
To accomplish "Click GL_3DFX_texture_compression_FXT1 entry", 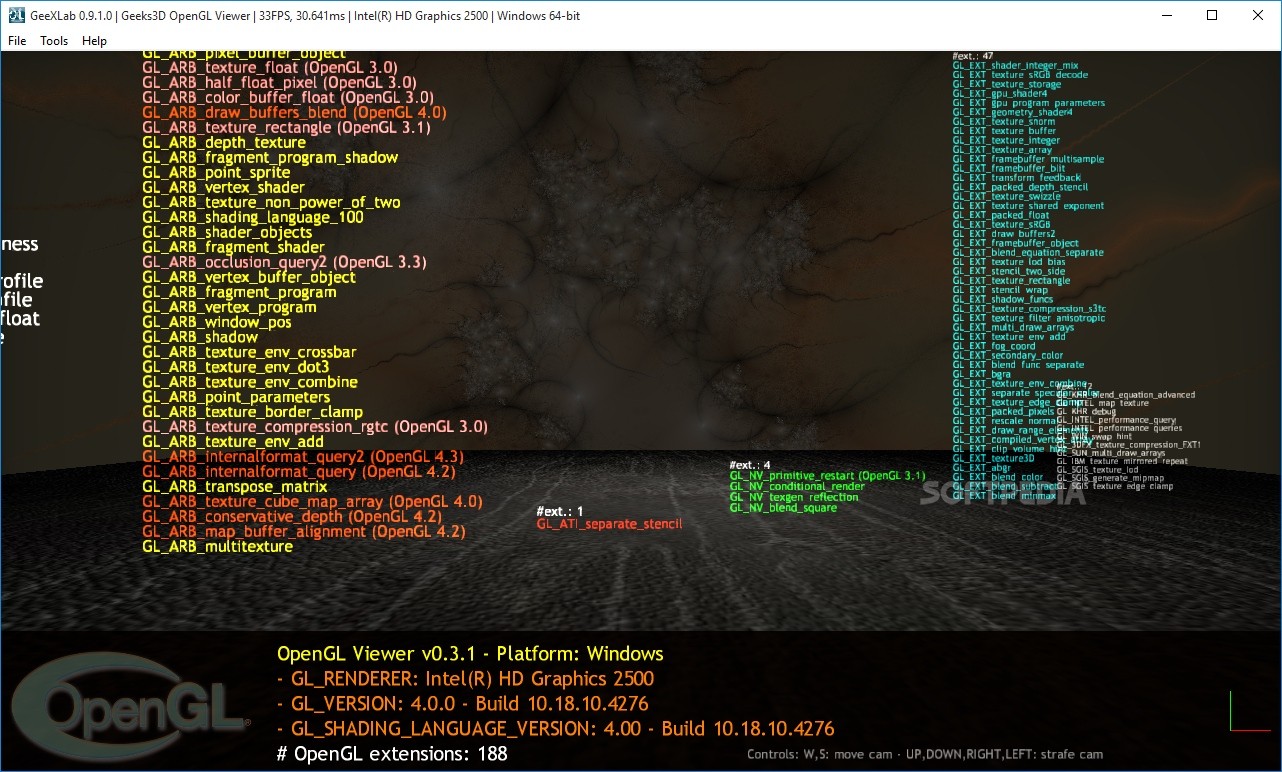I will pyautogui.click(x=1128, y=444).
